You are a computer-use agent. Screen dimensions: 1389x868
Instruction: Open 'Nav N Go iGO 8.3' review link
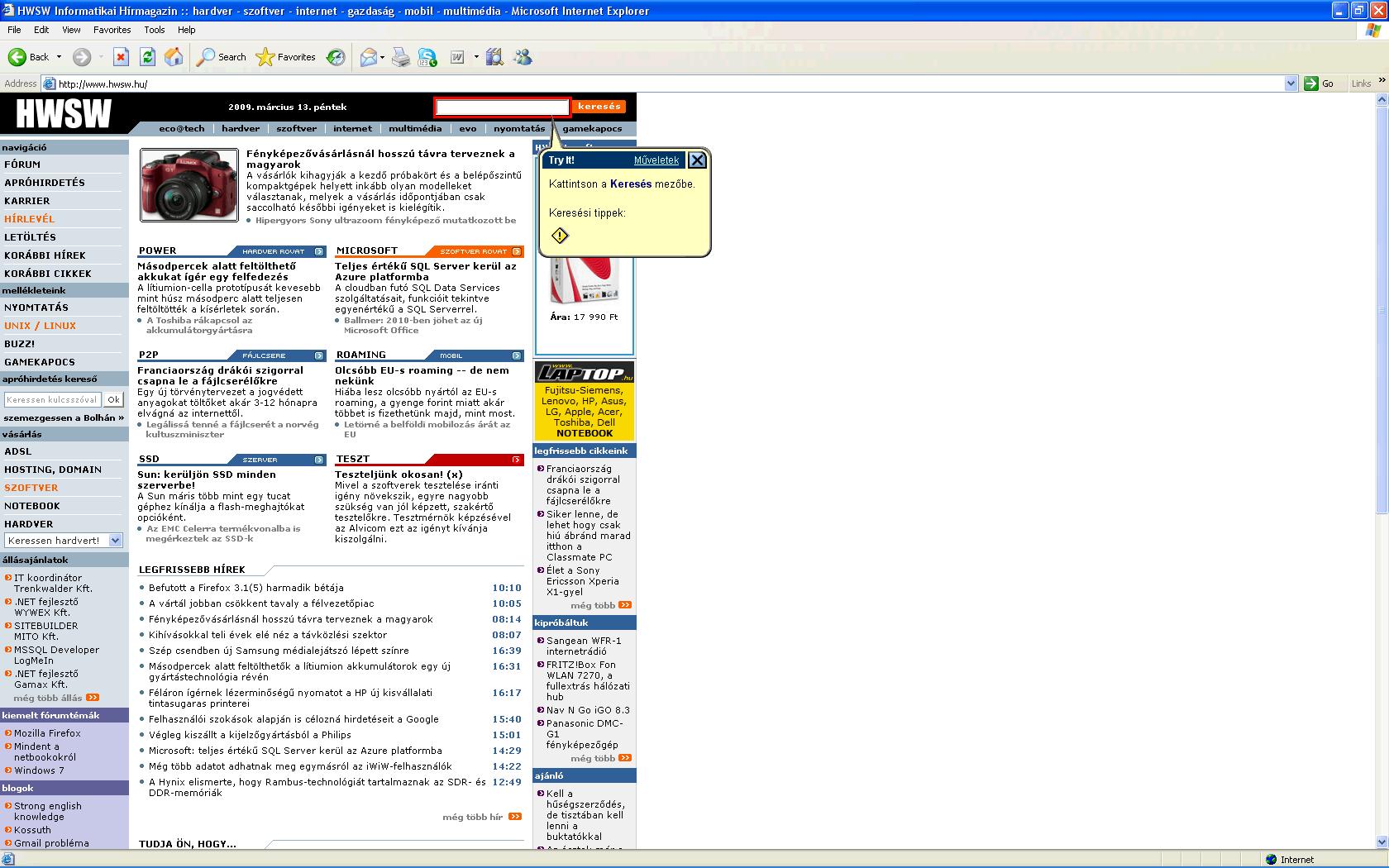click(588, 710)
